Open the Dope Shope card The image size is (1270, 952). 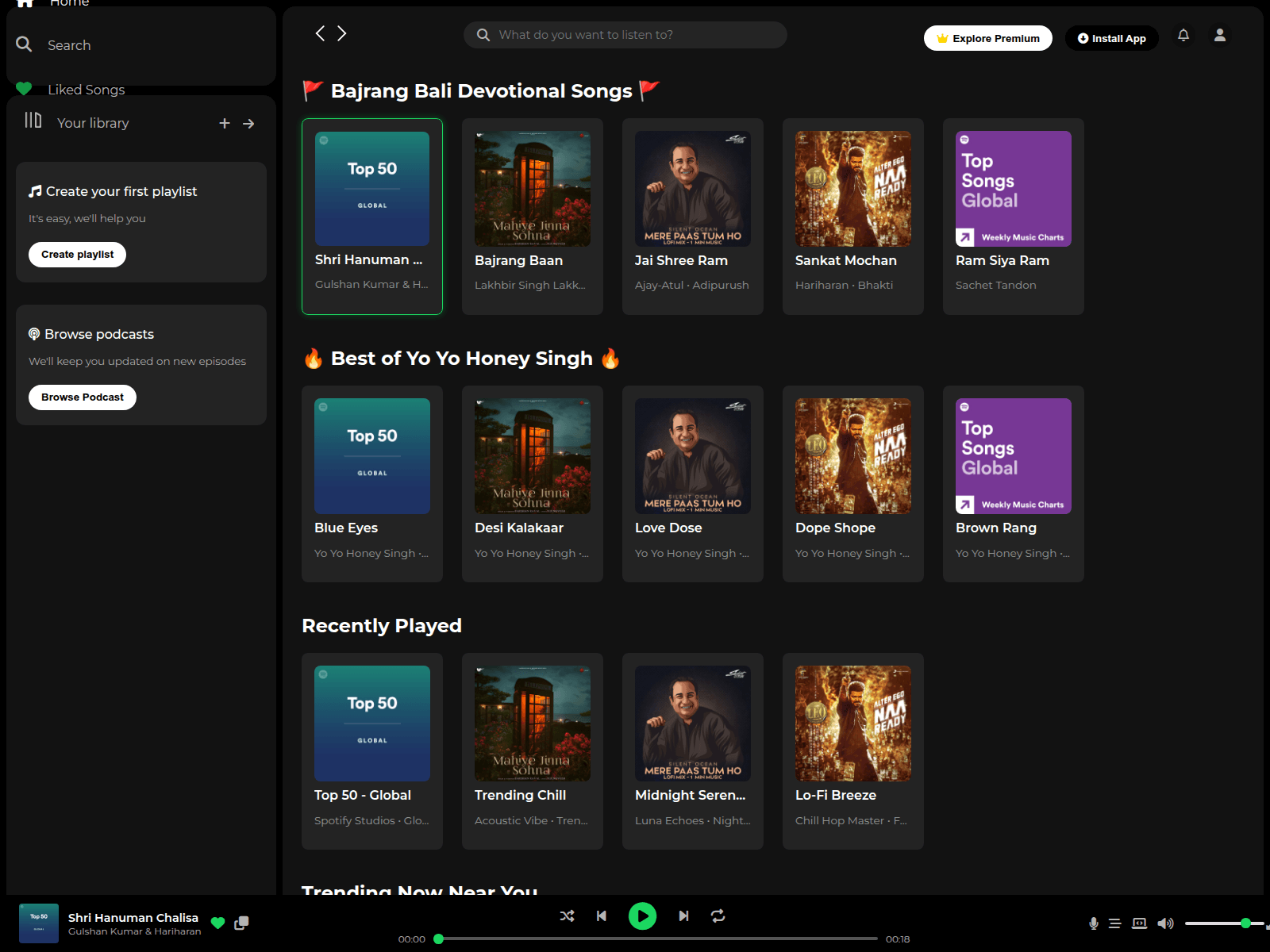pyautogui.click(x=853, y=484)
